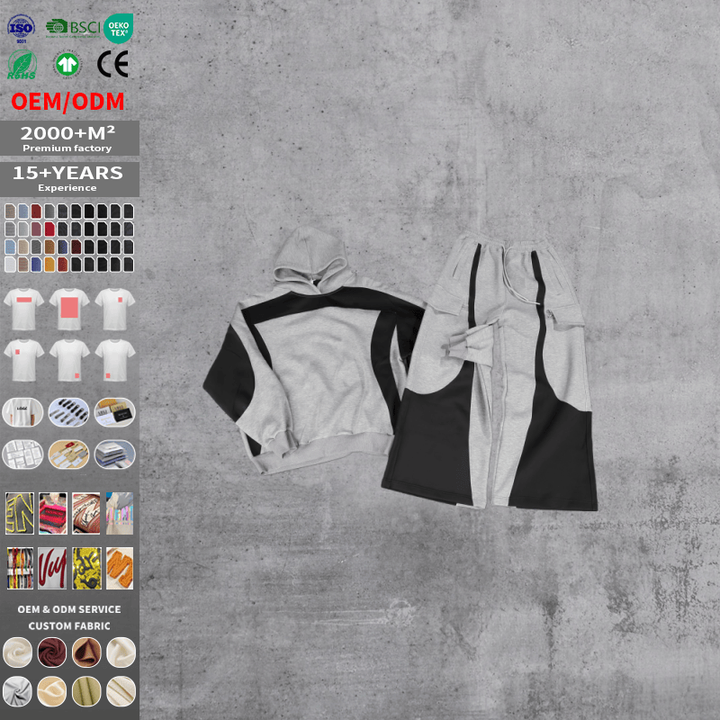Viewport: 720px width, 720px height.
Task: Open the holographic letter print sample
Action: (119, 513)
